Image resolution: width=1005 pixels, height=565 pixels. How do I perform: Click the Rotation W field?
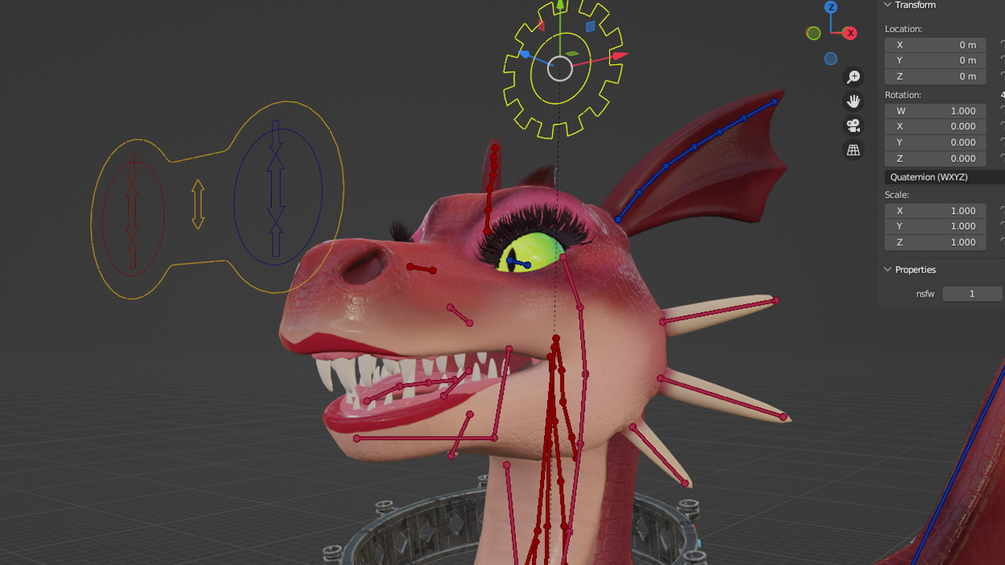point(935,111)
